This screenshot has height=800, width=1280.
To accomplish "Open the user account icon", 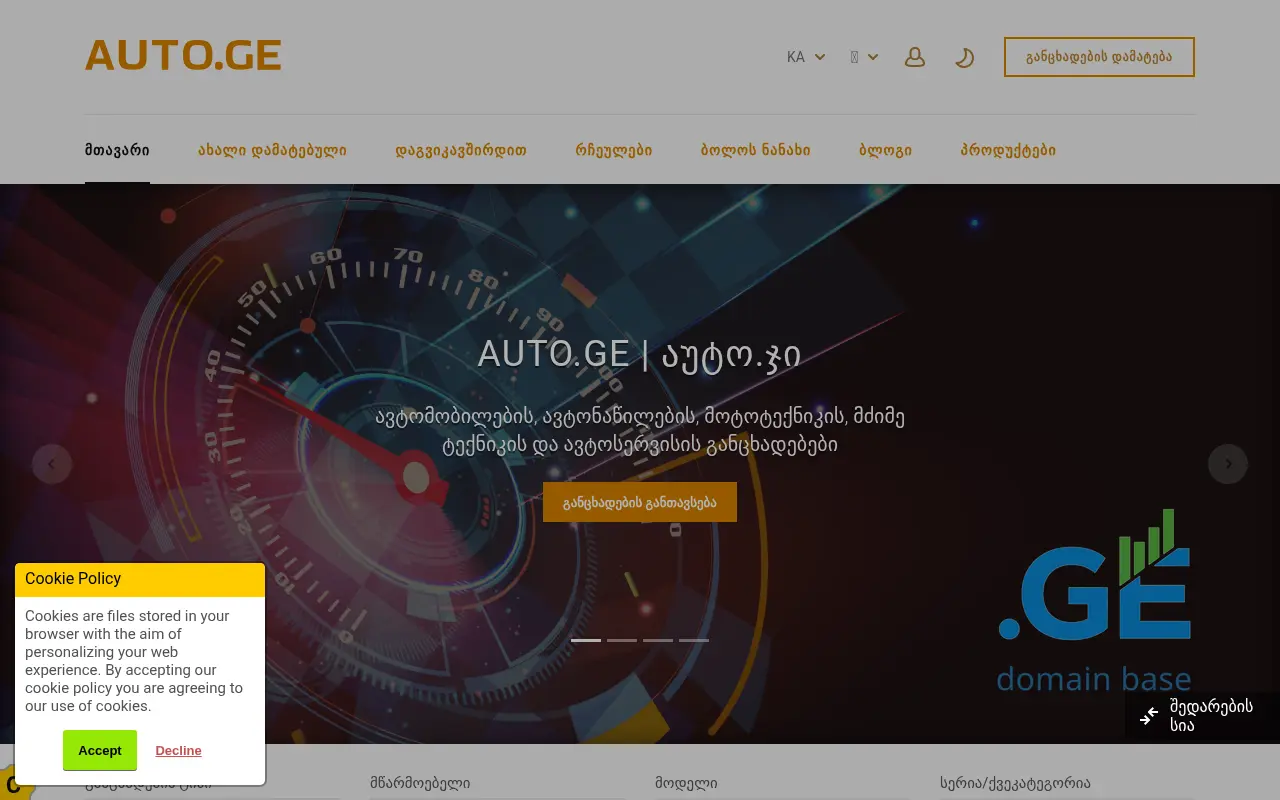I will [914, 57].
